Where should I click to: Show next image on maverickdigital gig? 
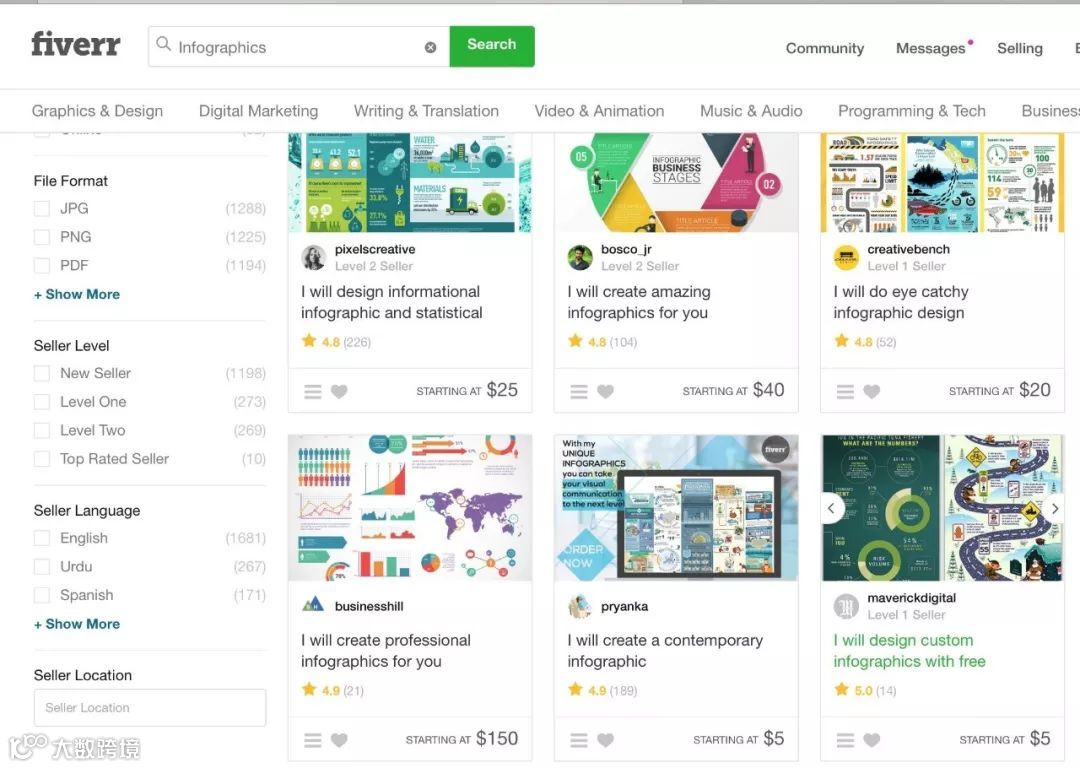pos(1054,508)
